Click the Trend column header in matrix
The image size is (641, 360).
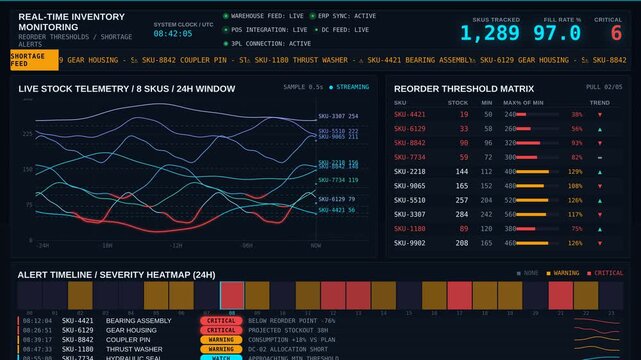pos(600,103)
